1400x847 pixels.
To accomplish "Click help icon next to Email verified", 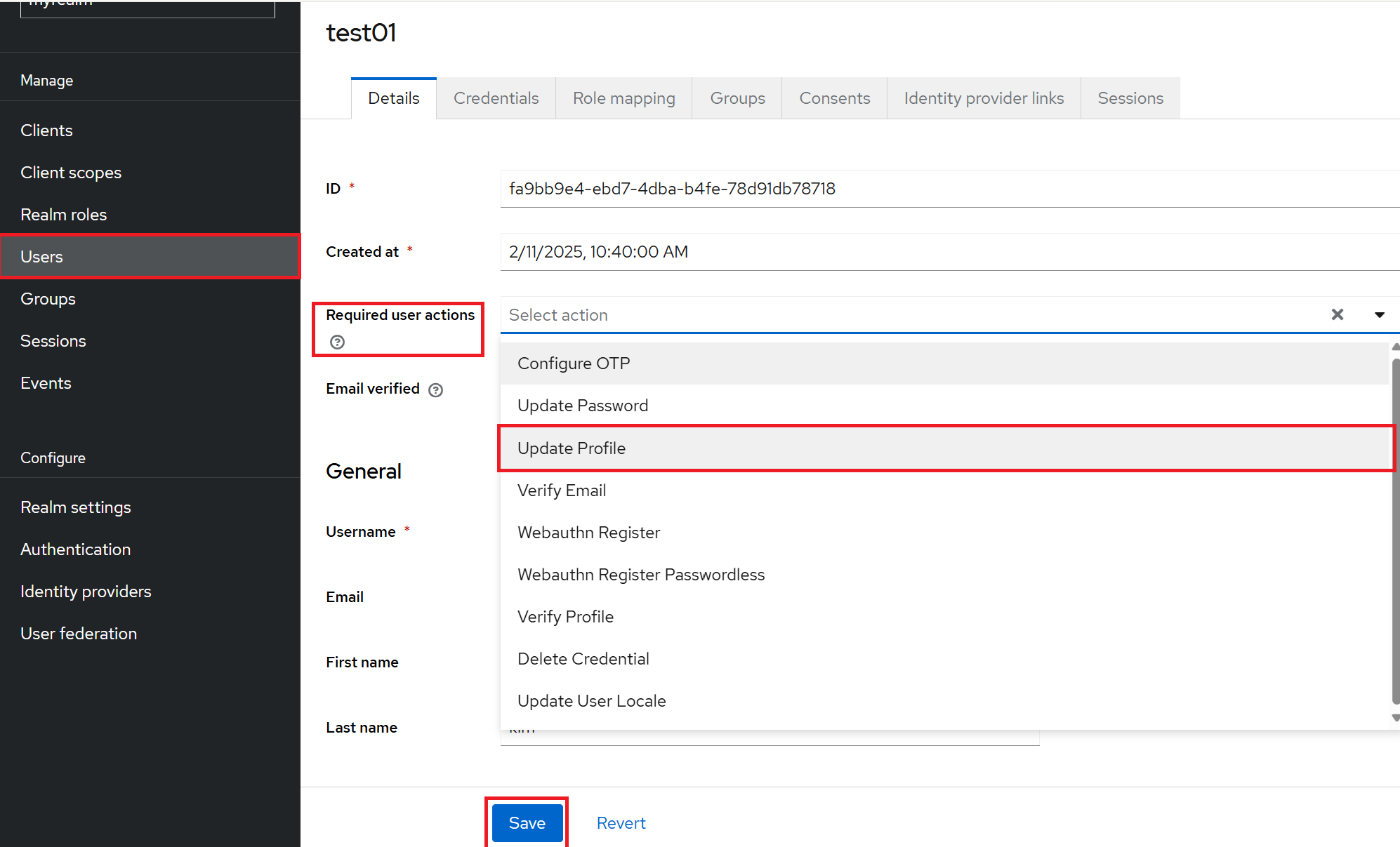I will click(x=435, y=390).
